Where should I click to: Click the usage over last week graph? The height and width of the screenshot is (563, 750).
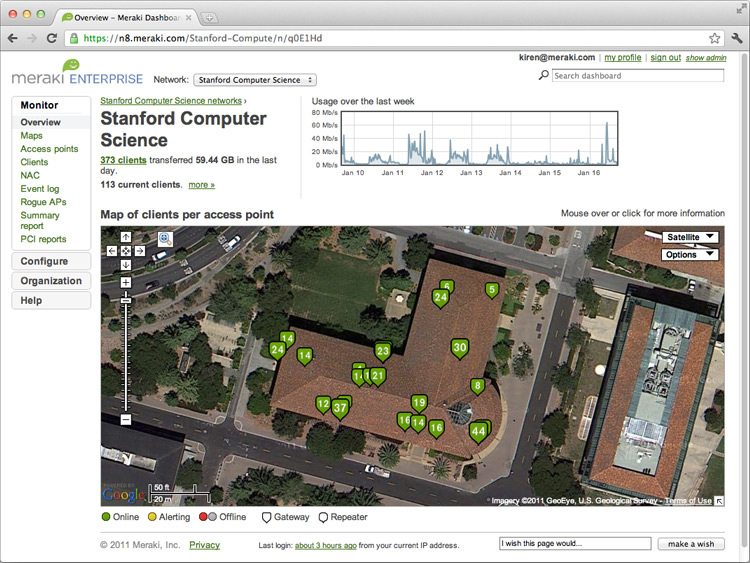(x=479, y=138)
